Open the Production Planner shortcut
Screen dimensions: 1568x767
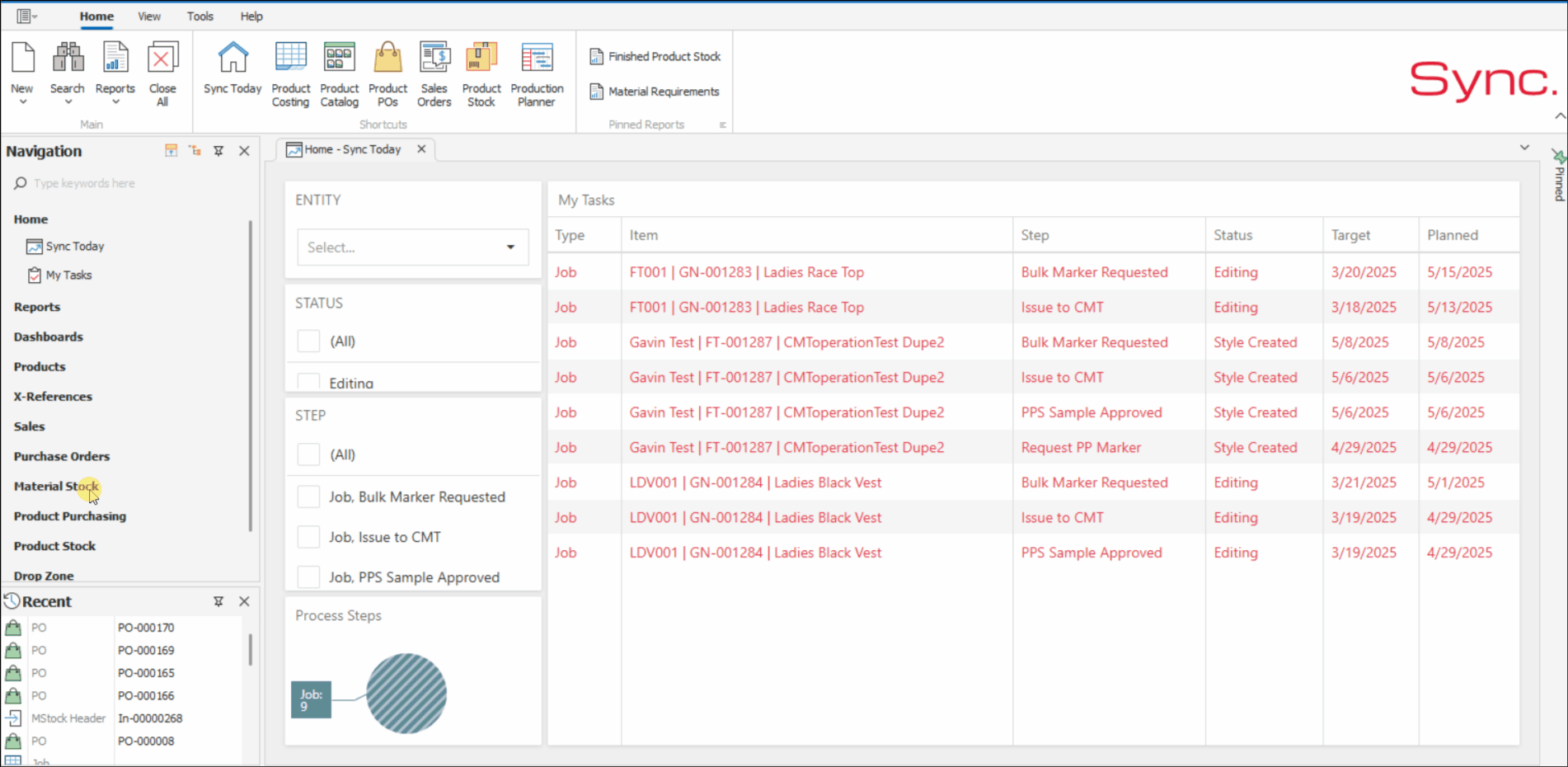click(537, 74)
